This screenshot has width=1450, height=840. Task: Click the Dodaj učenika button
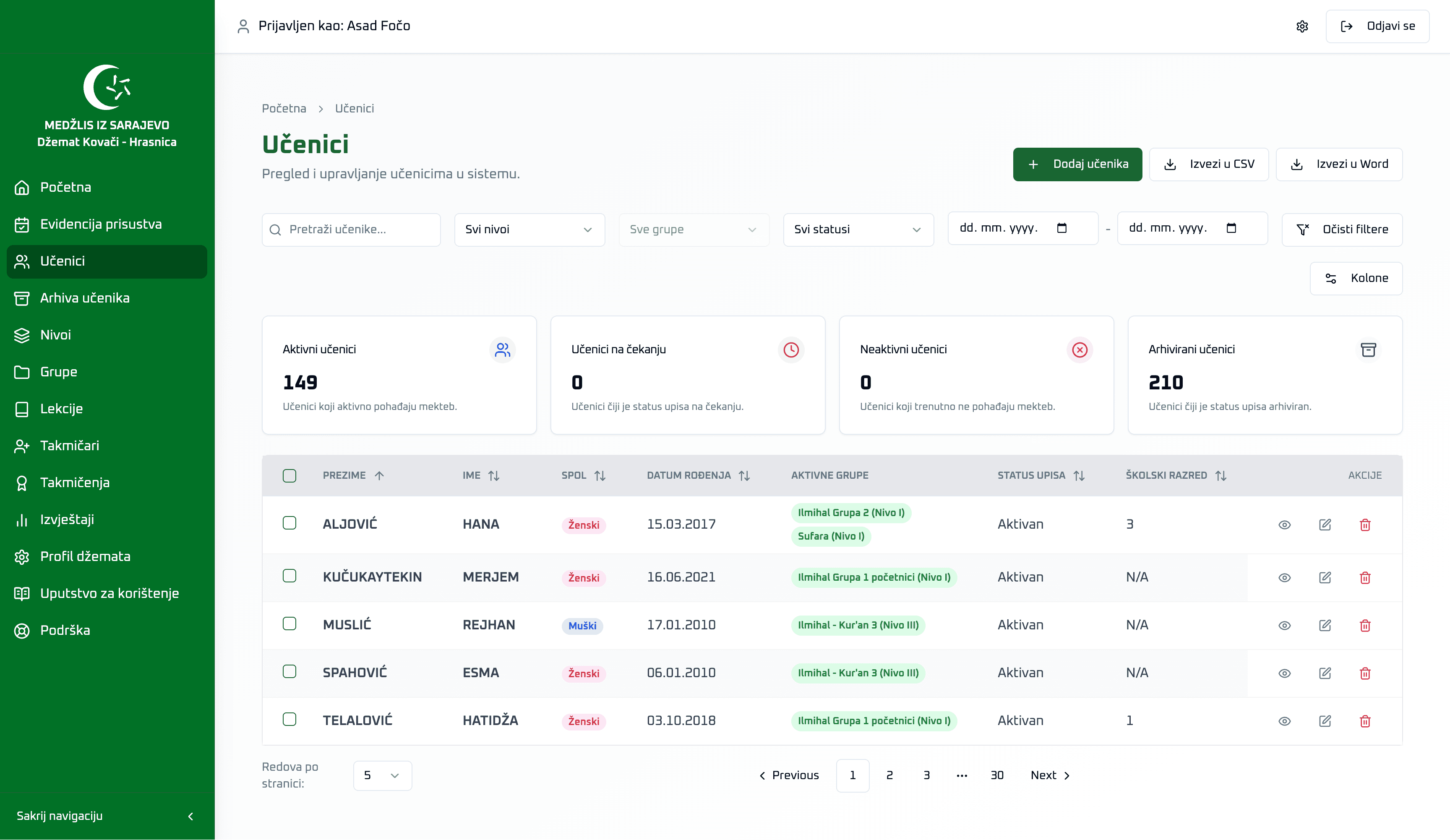[1077, 164]
